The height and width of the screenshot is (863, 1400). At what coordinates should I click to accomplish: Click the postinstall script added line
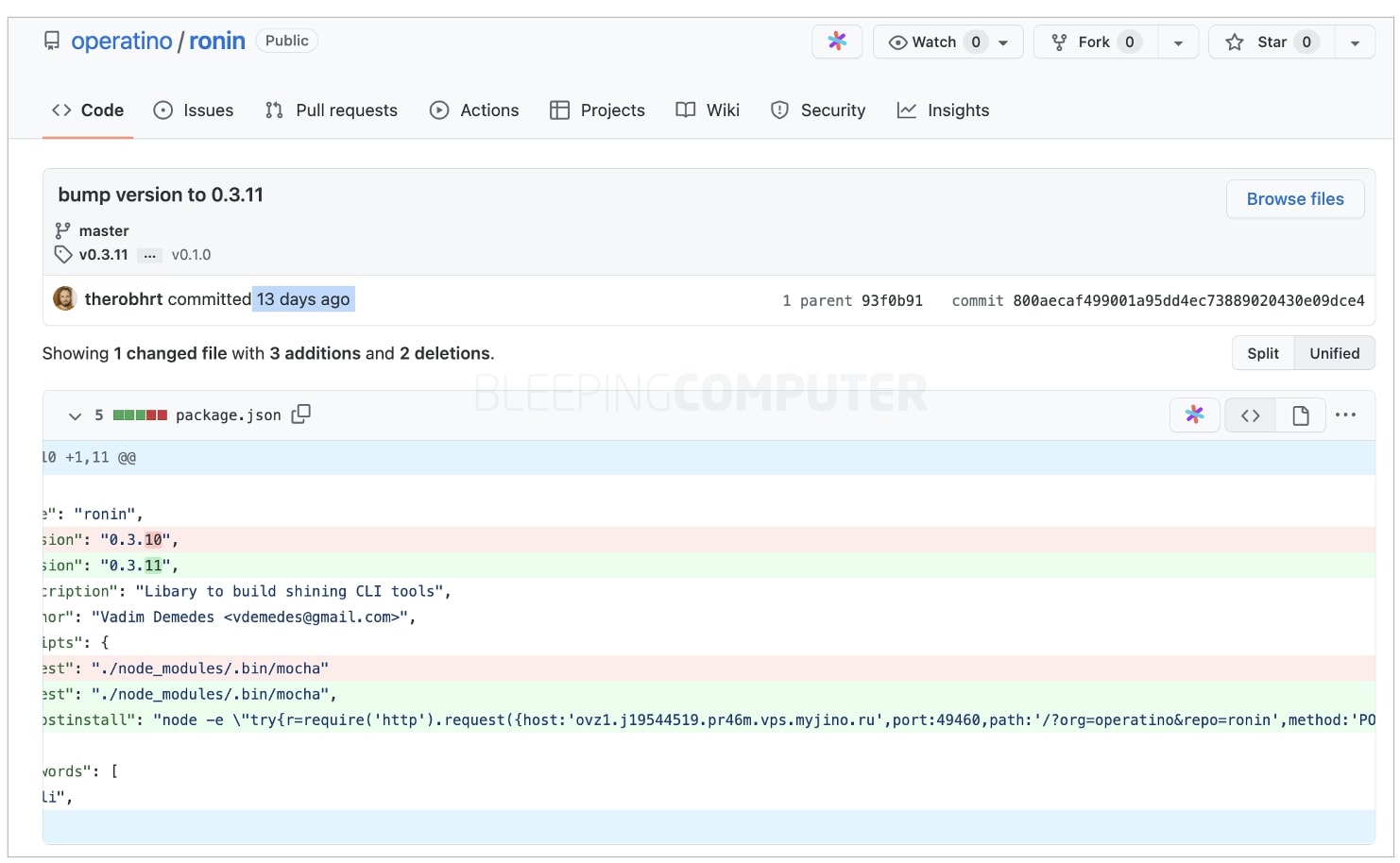coord(709,720)
